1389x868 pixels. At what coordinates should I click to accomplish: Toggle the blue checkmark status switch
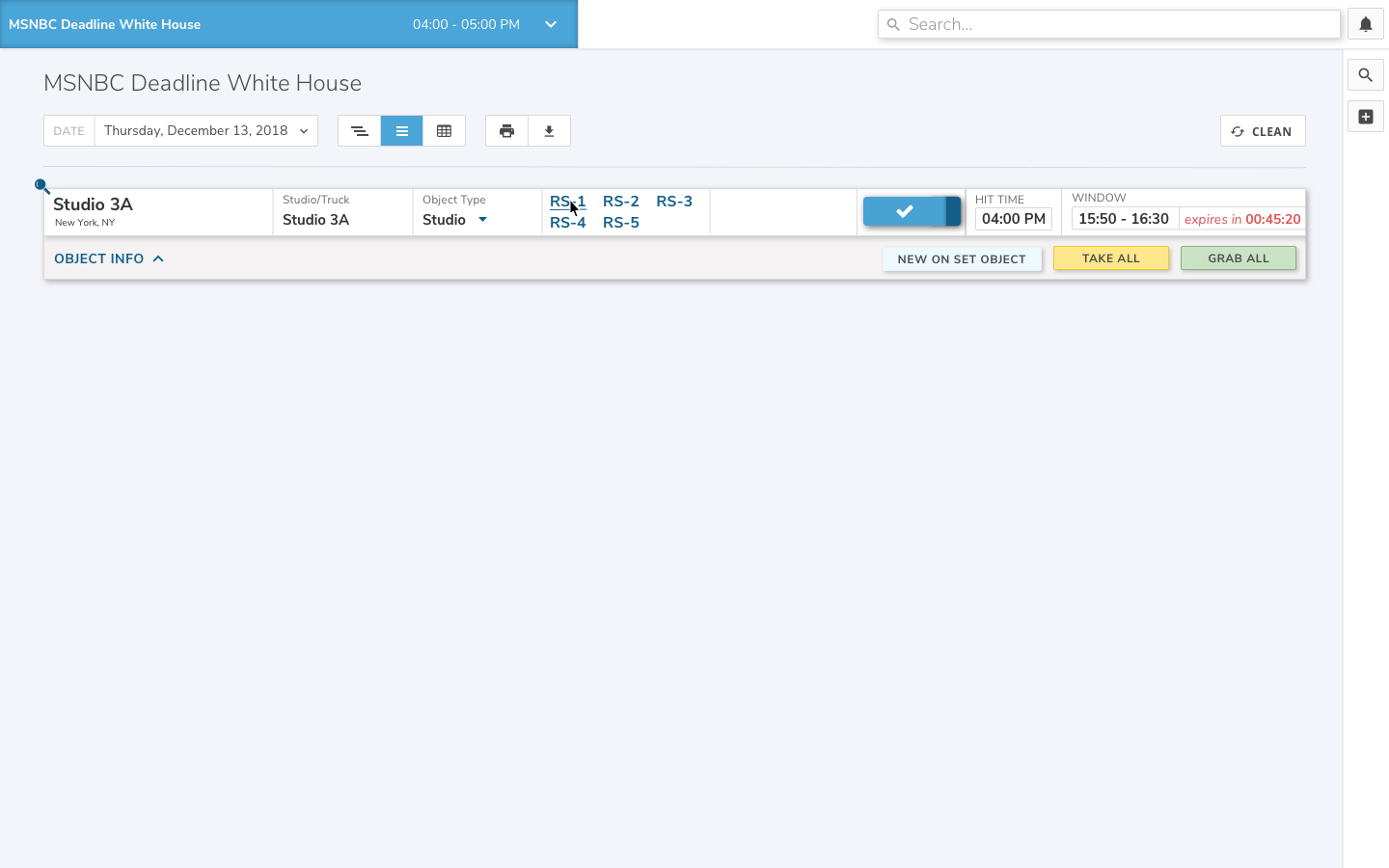pos(911,211)
